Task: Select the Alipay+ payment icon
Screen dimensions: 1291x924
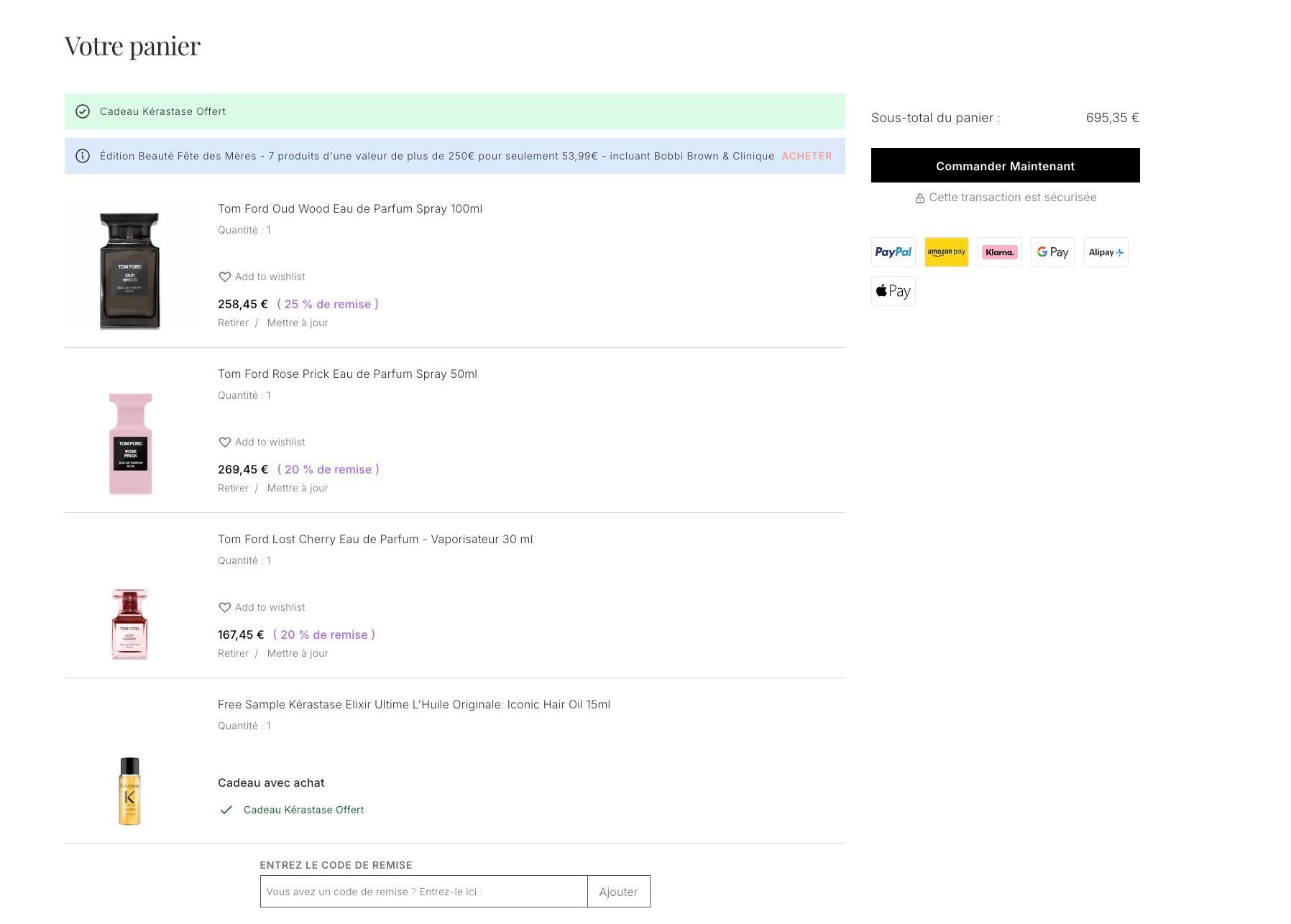Action: (x=1106, y=252)
